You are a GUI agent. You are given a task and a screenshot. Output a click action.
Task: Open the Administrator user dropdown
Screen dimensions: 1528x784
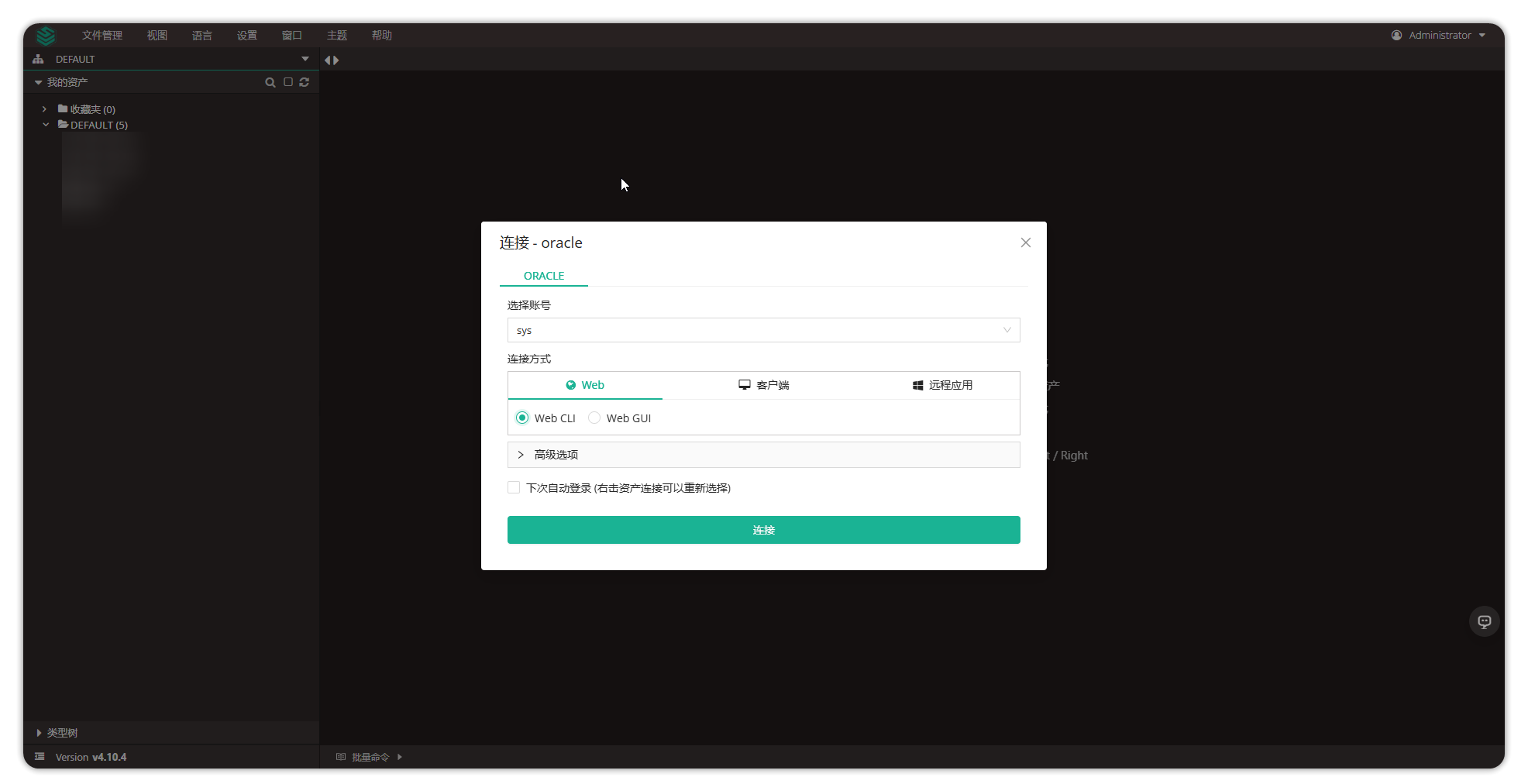click(1439, 36)
